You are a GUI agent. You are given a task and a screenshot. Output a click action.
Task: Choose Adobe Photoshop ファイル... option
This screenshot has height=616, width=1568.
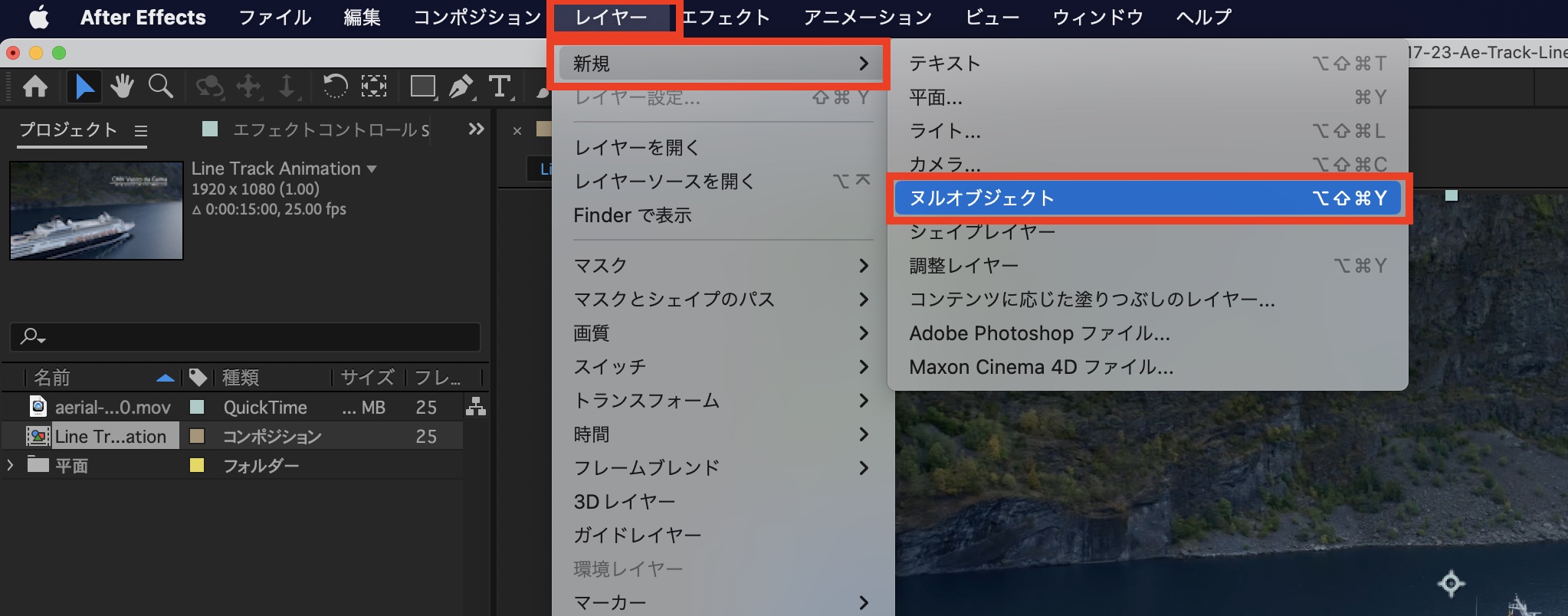tap(1147, 333)
